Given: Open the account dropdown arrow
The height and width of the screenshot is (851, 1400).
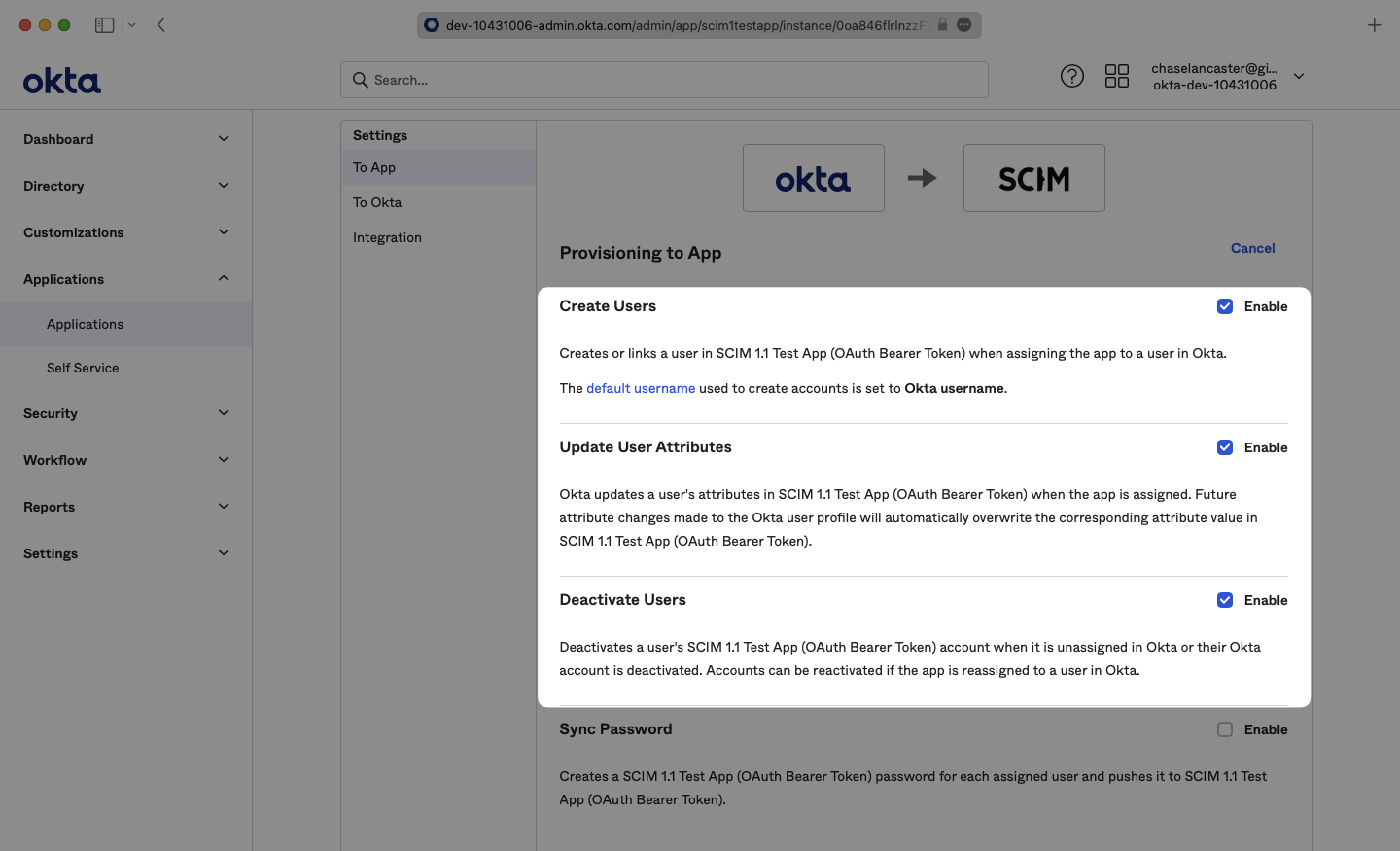Looking at the screenshot, I should point(1298,76).
